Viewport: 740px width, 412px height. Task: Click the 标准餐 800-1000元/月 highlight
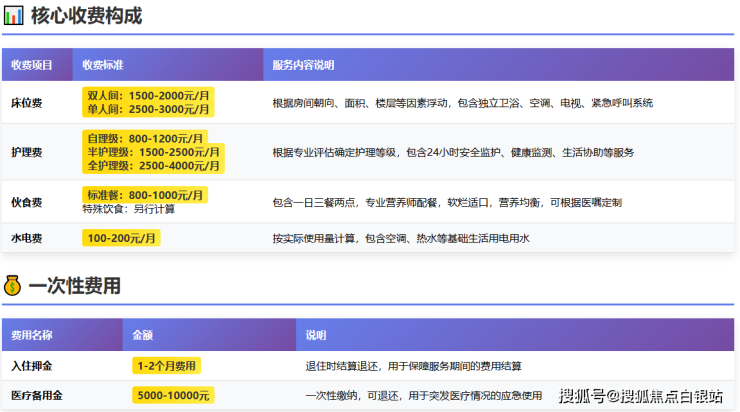point(144,194)
